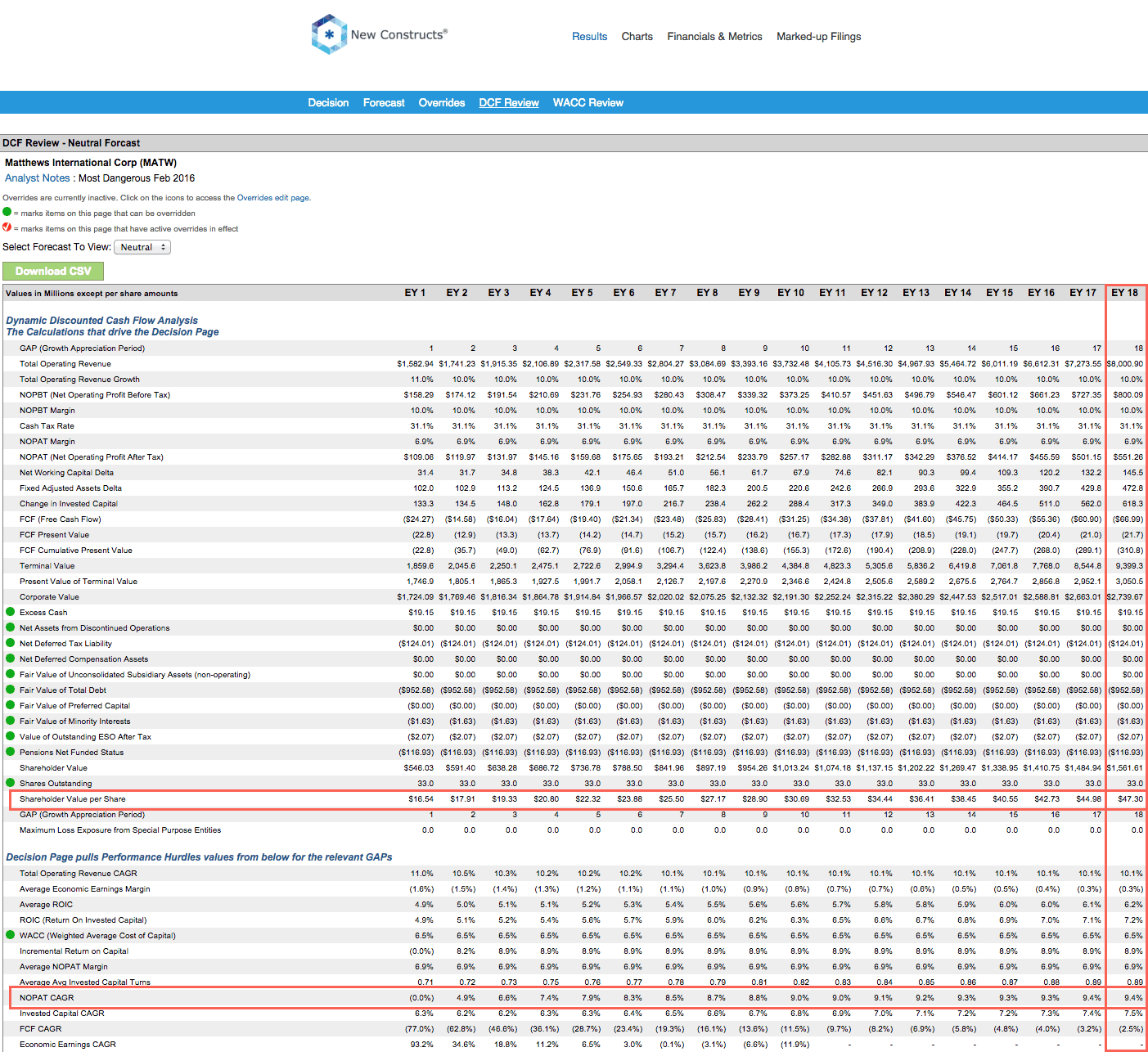Click the EY 1 column header
Screen dimensions: 1148x1052
pyautogui.click(x=415, y=293)
